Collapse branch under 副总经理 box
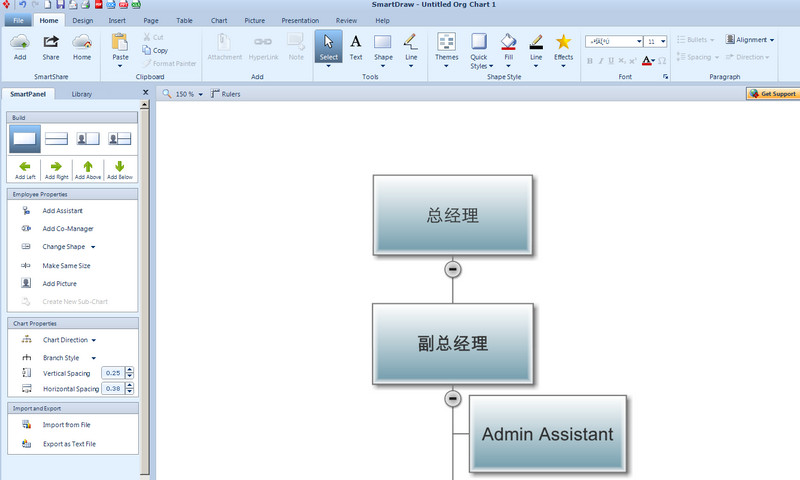 point(453,398)
